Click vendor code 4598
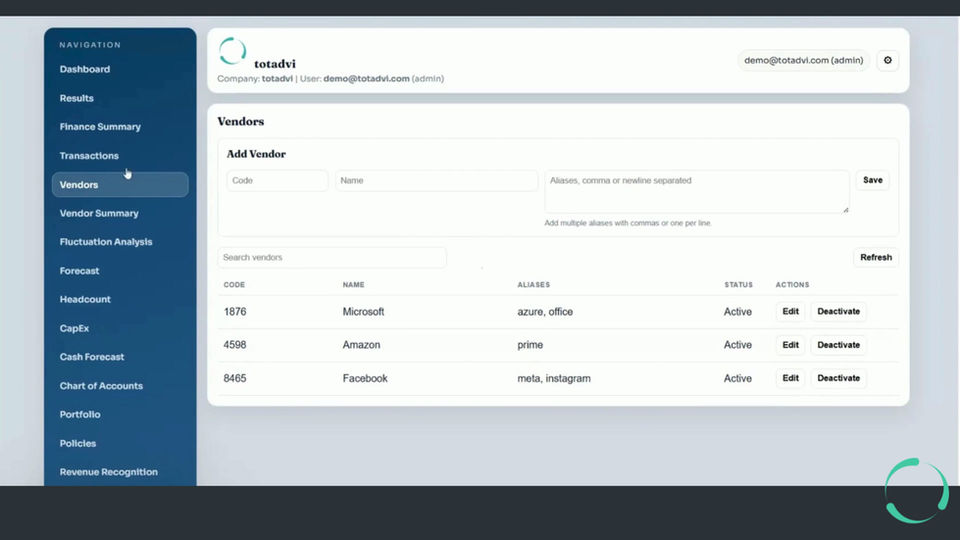This screenshot has height=540, width=960. click(x=235, y=345)
